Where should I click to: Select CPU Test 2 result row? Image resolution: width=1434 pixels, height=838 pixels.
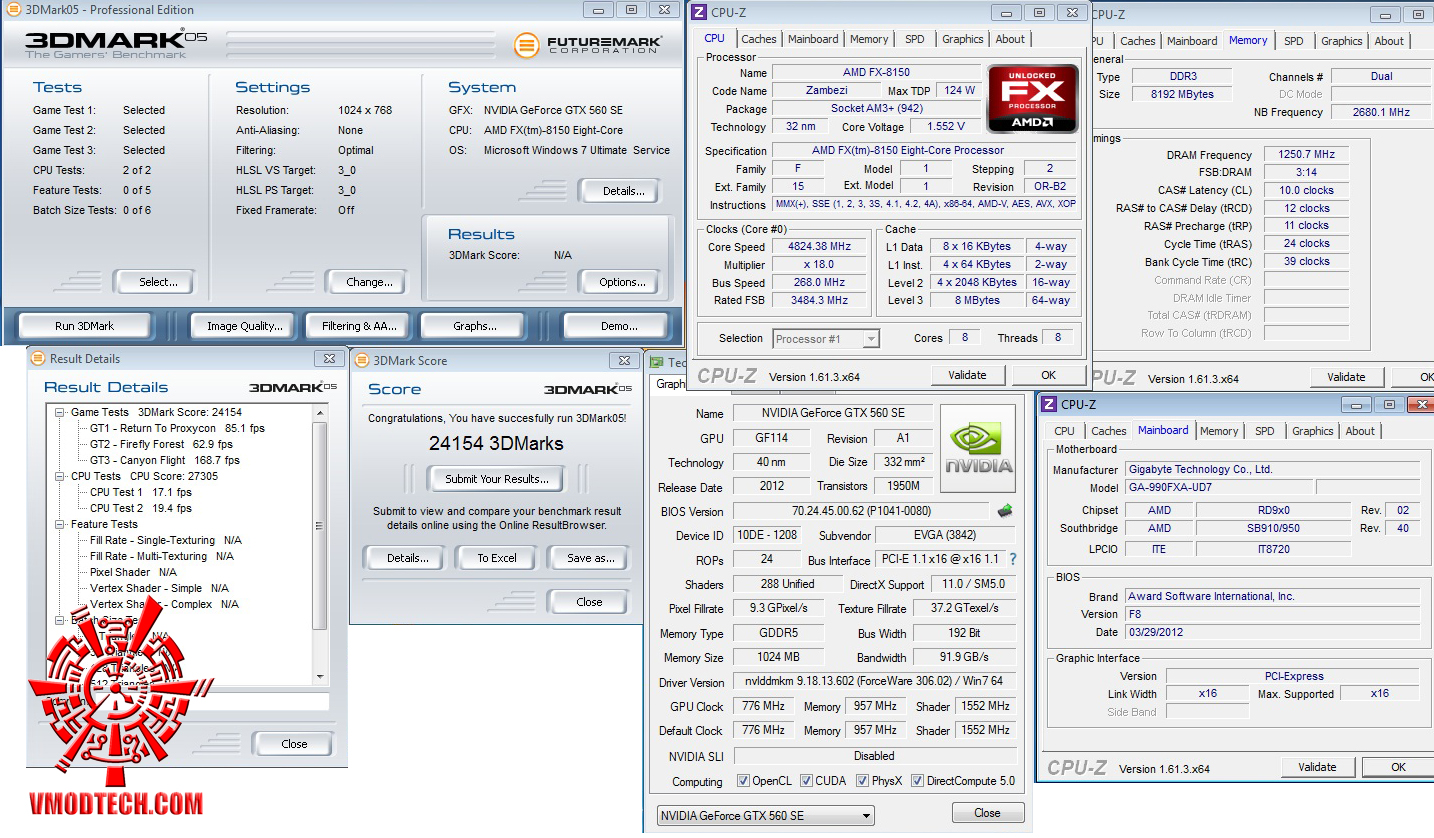[x=141, y=508]
